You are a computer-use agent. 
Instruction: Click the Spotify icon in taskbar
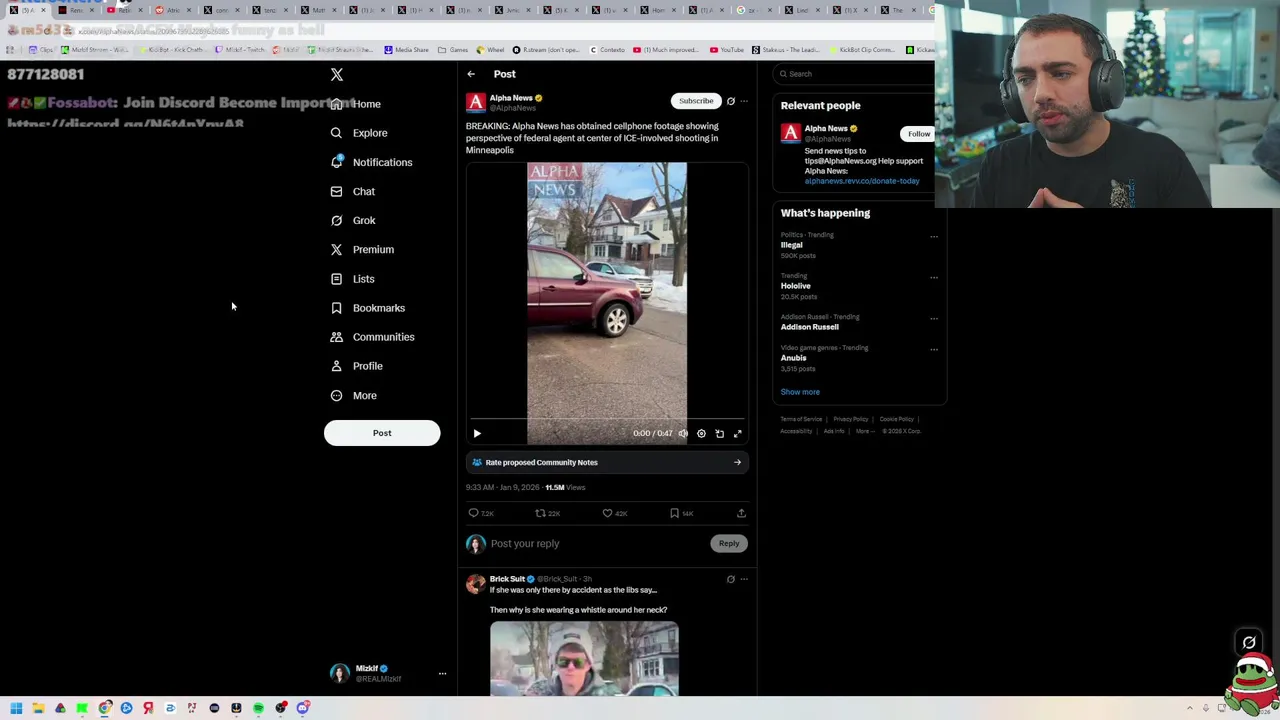[258, 708]
